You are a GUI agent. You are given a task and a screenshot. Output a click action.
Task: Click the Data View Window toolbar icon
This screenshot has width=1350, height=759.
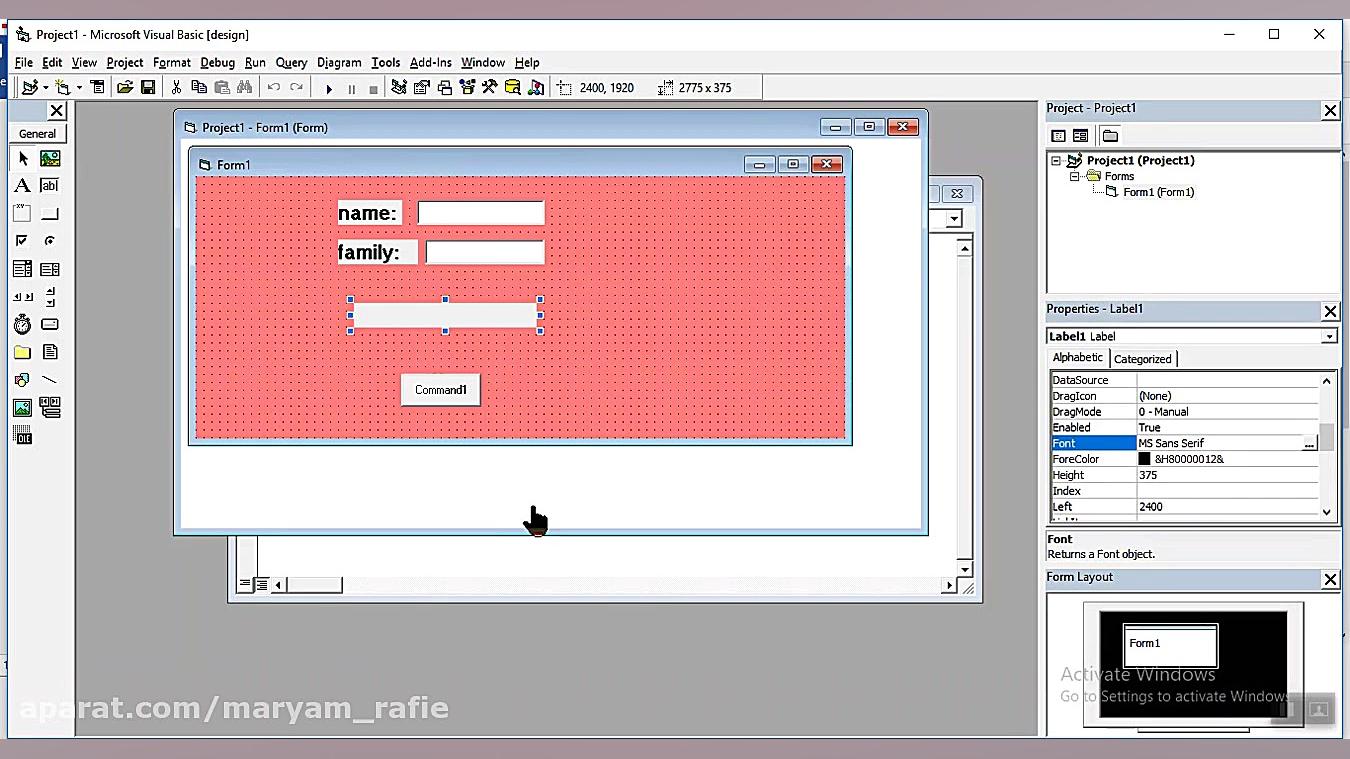pyautogui.click(x=513, y=88)
